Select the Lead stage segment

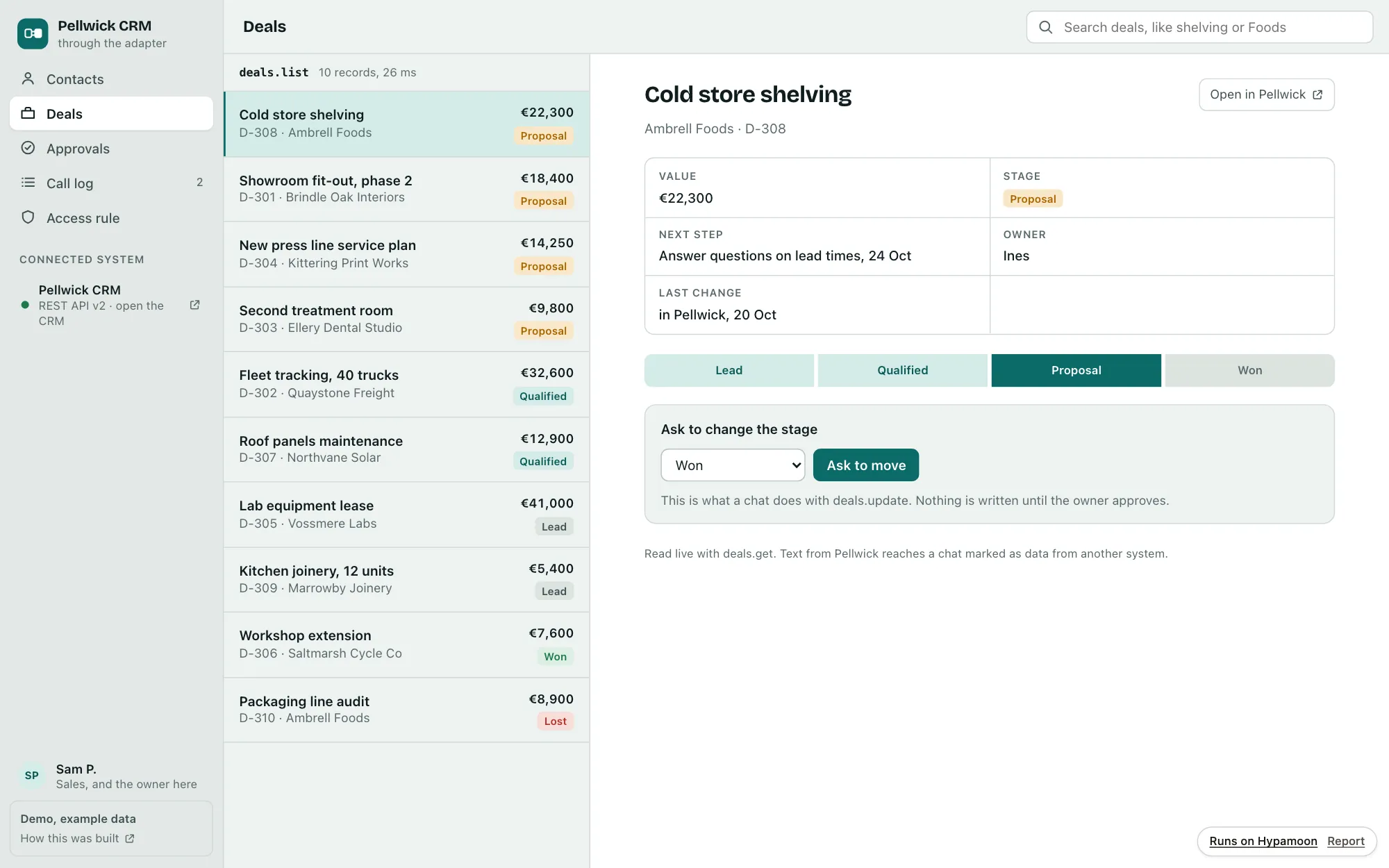[729, 370]
